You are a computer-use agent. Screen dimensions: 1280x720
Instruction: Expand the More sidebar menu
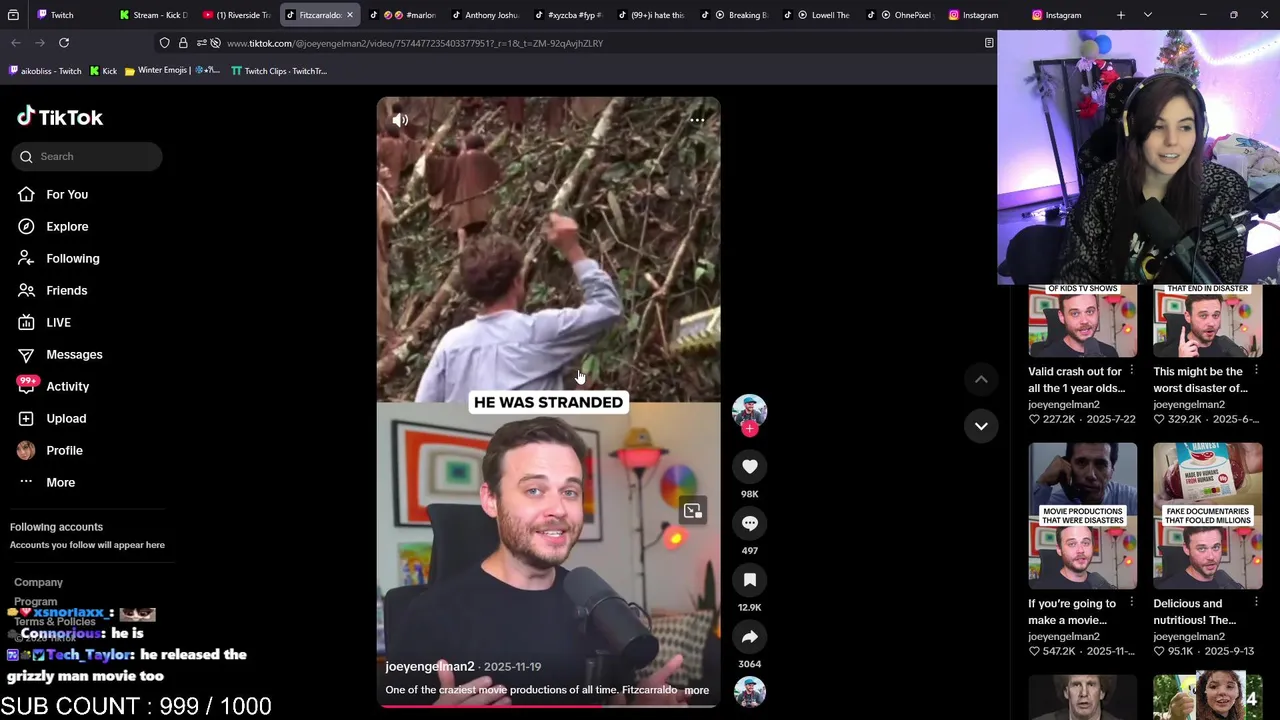pyautogui.click(x=60, y=482)
